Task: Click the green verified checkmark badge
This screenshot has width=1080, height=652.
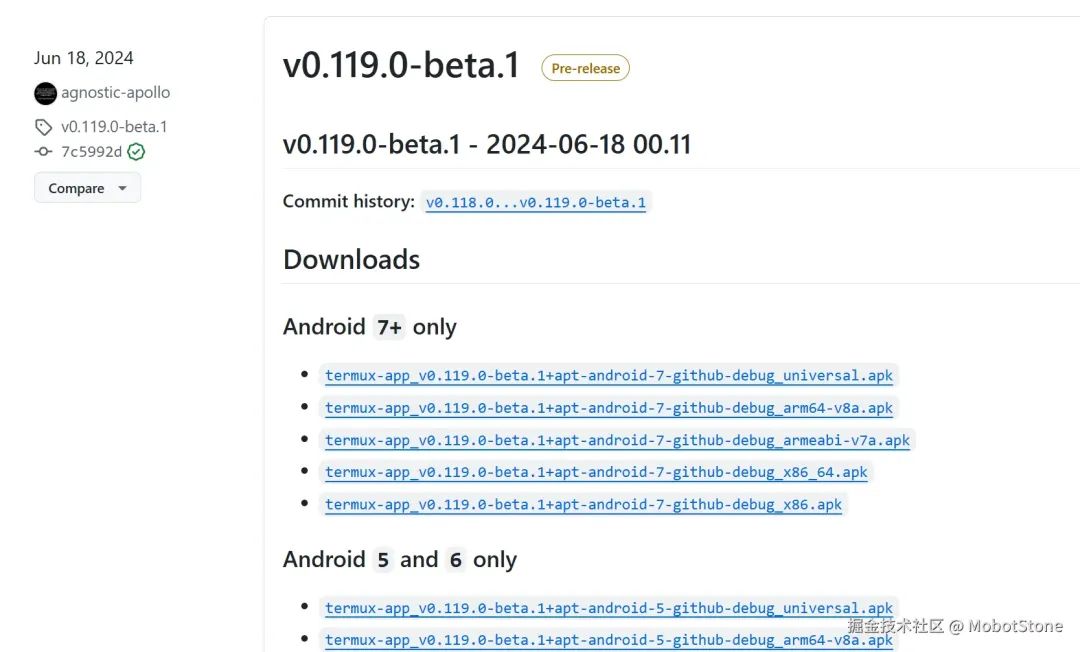Action: pyautogui.click(x=136, y=151)
